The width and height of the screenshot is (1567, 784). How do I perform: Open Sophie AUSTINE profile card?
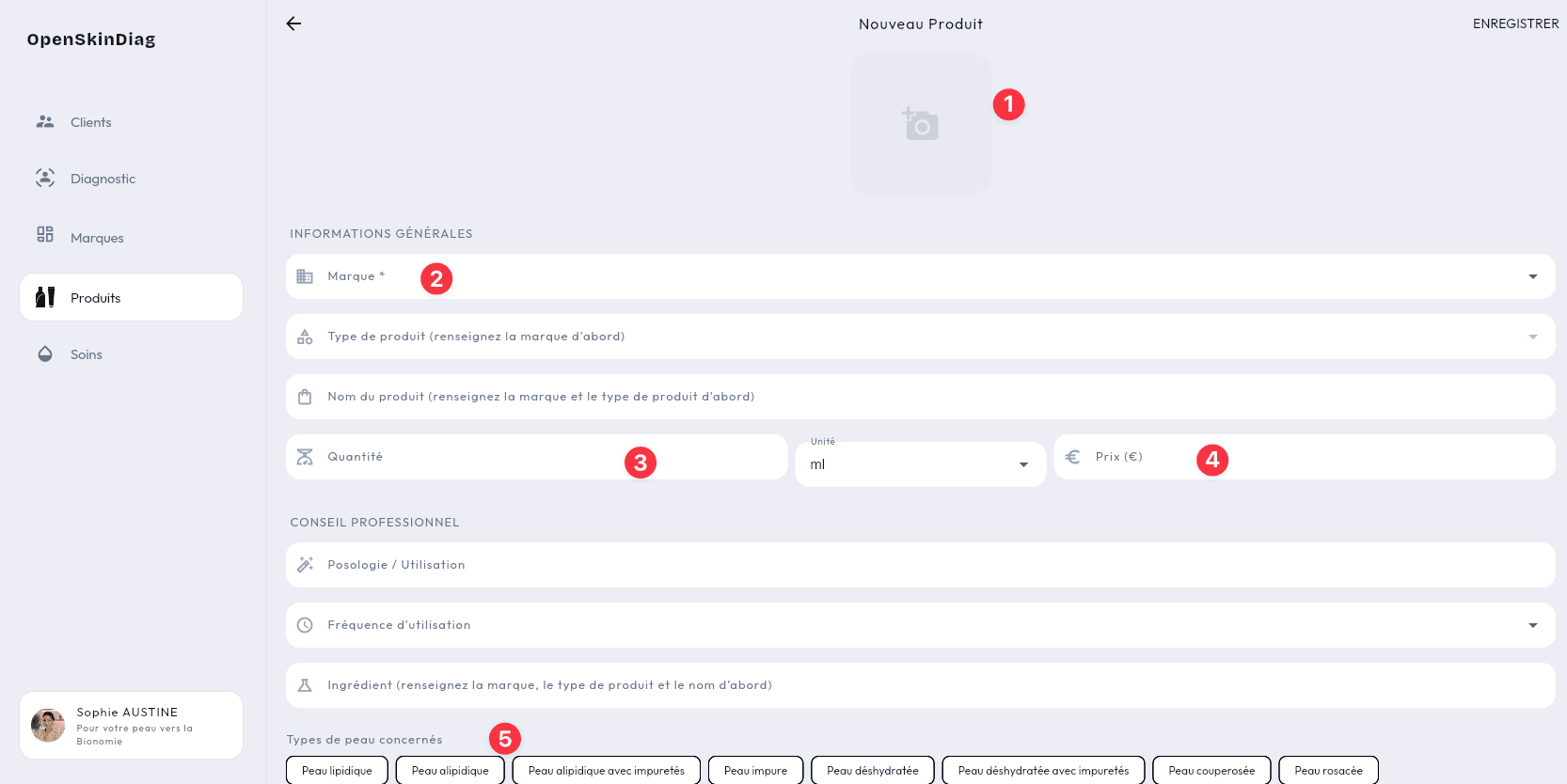tap(131, 725)
